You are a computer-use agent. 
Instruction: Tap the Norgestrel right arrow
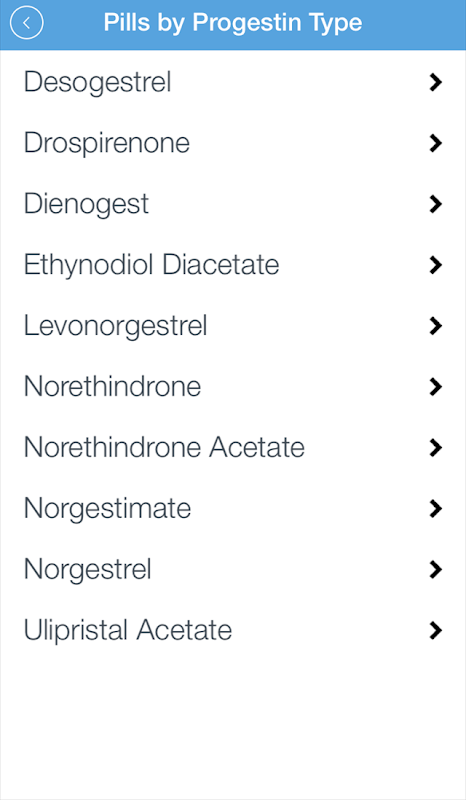coord(435,569)
